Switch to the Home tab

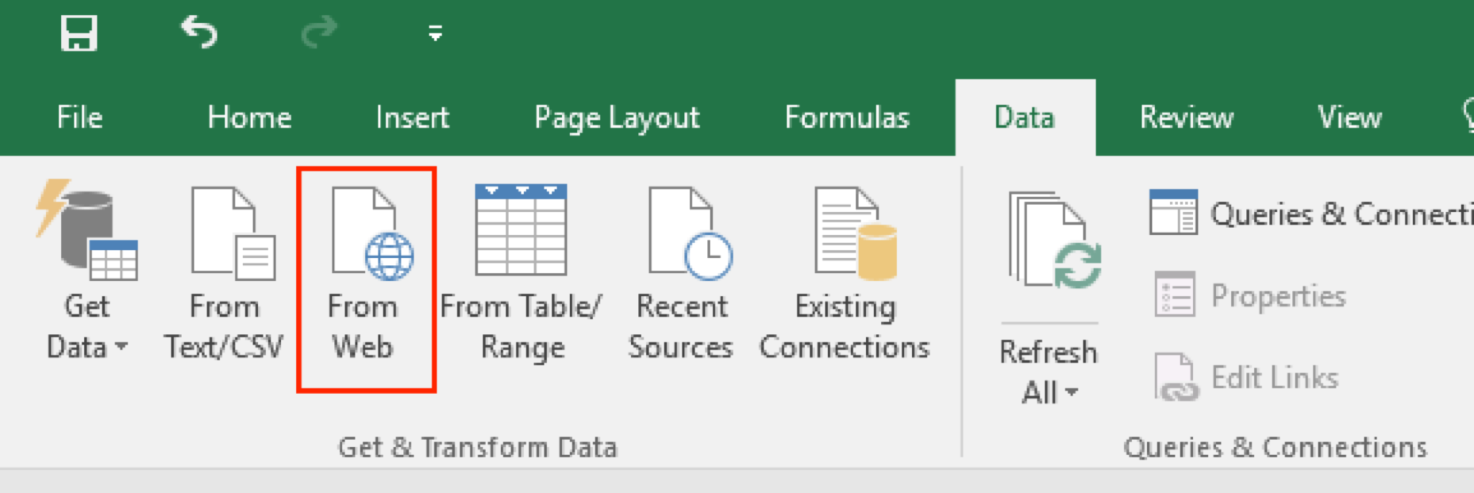click(x=249, y=118)
